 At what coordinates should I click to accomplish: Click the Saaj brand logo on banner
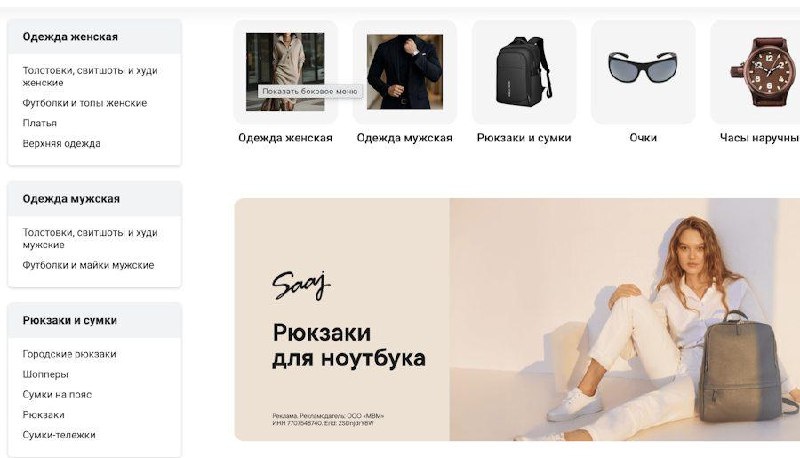[301, 286]
